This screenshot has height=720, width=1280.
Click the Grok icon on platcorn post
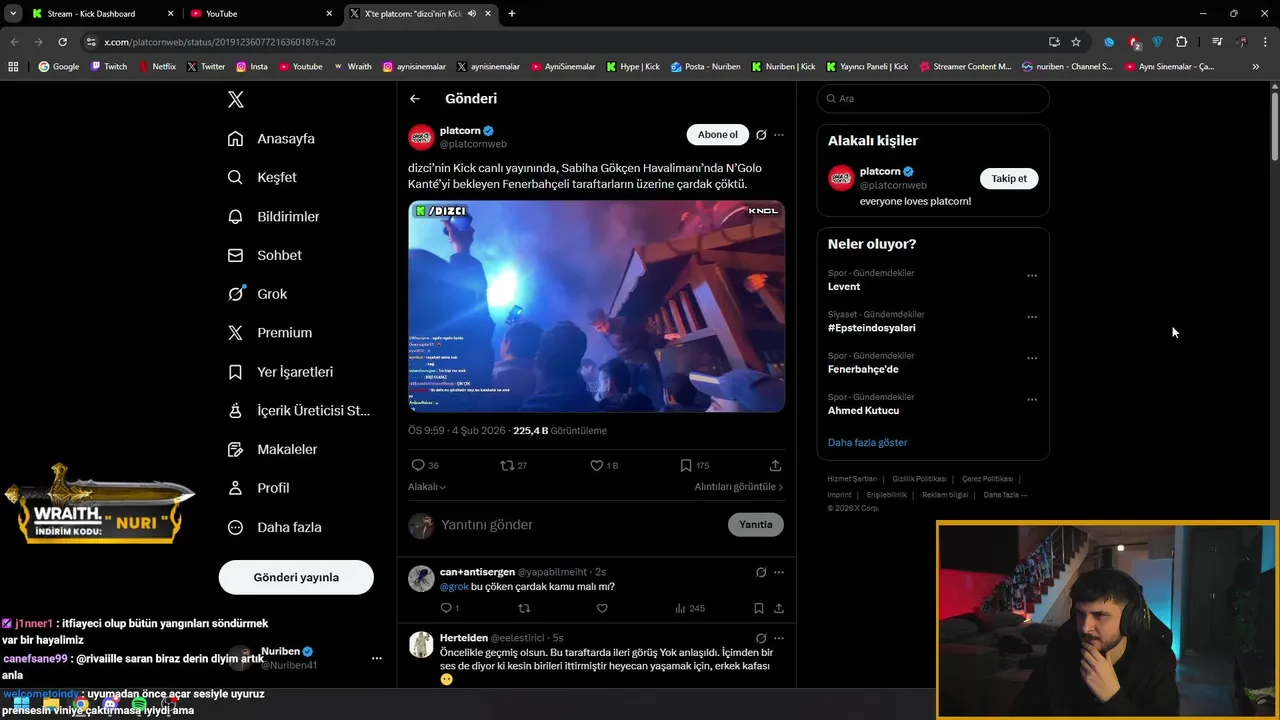coord(761,135)
